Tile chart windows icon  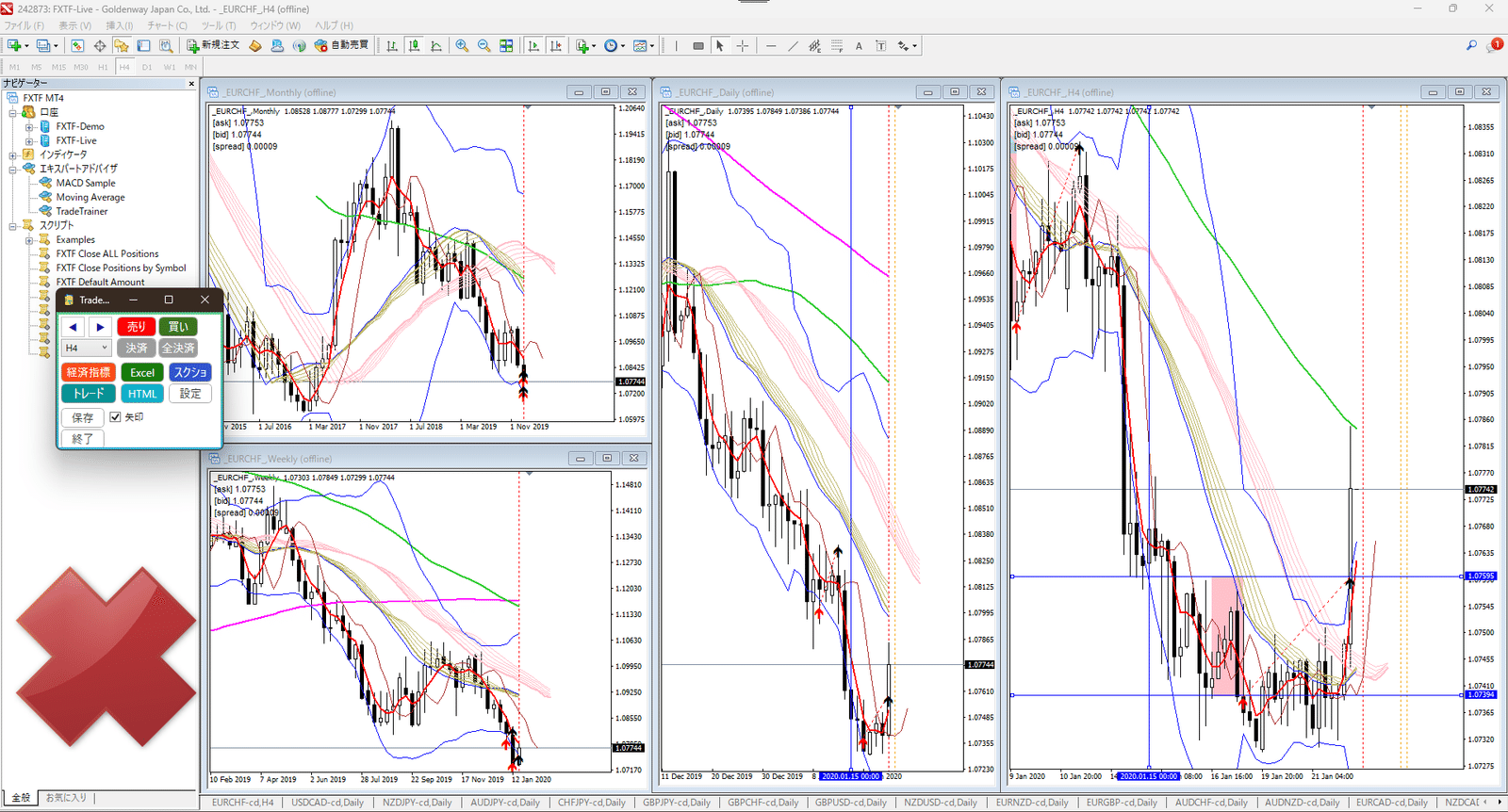(506, 45)
